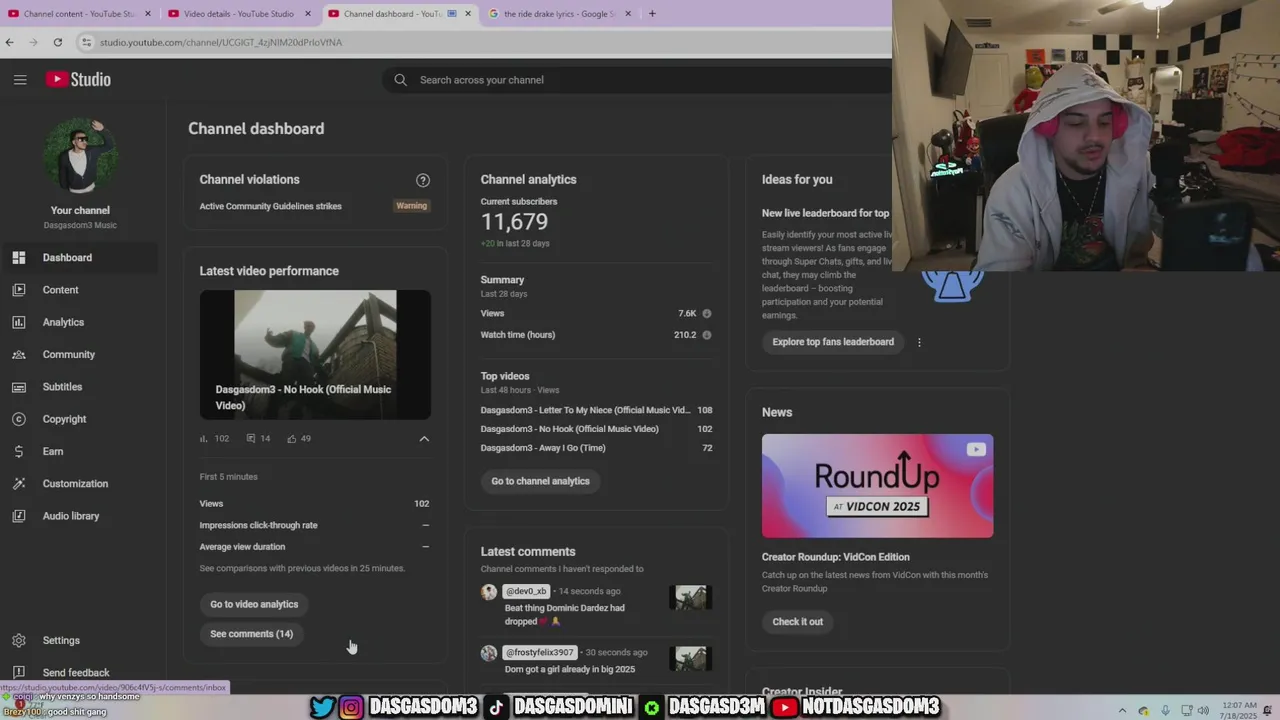This screenshot has height=720, width=1280.
Task: Collapse the latest video performance chevron
Action: pyautogui.click(x=424, y=439)
